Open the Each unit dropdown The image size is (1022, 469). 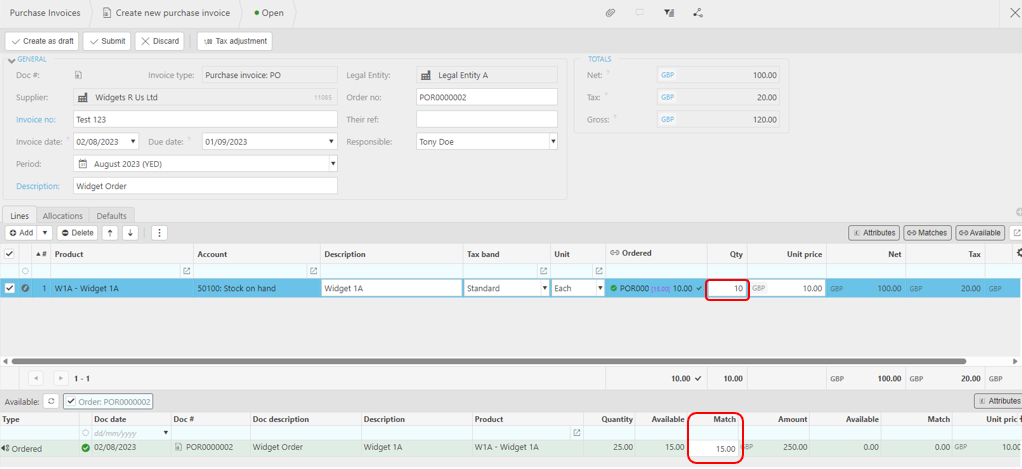tap(600, 288)
